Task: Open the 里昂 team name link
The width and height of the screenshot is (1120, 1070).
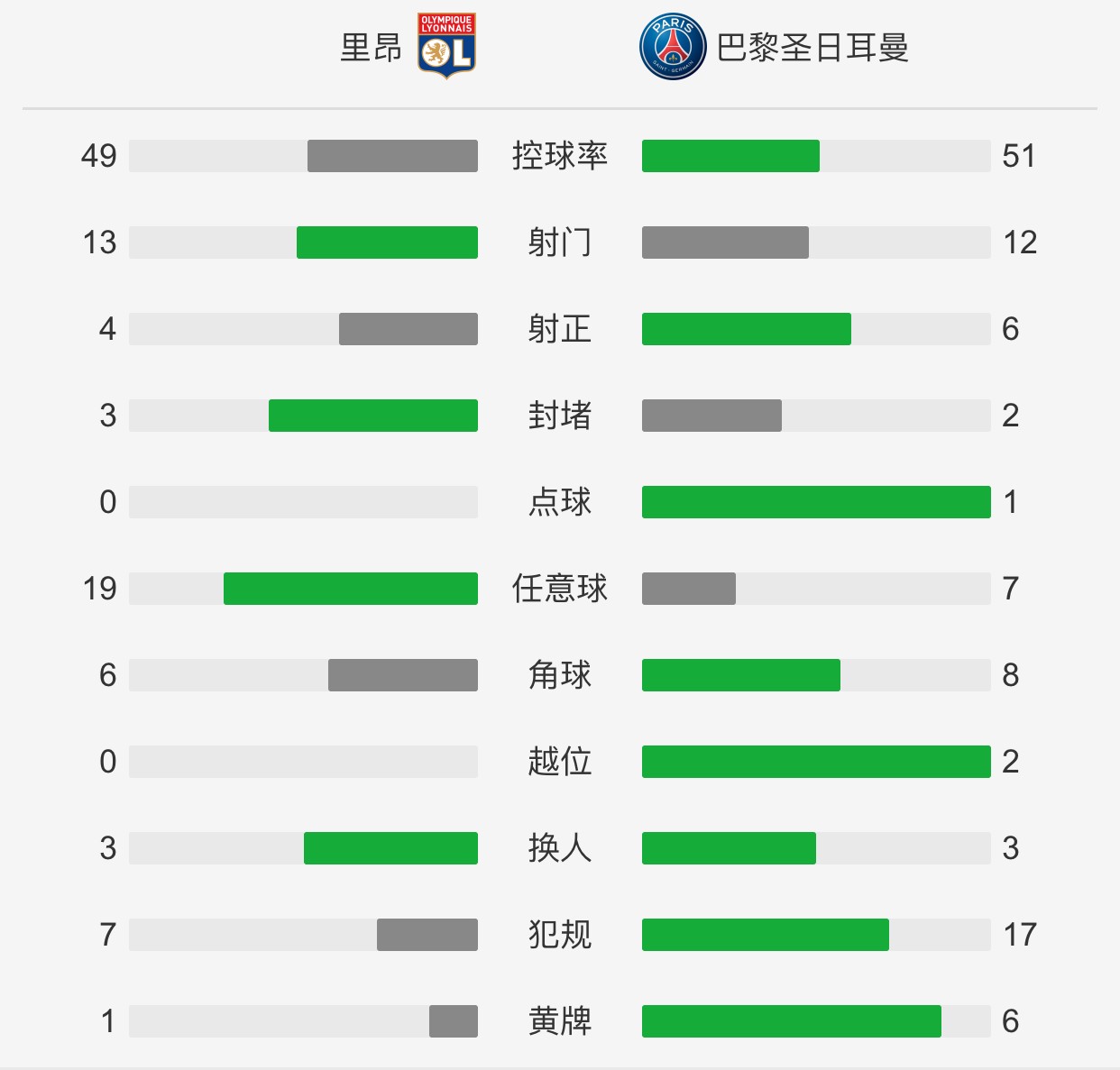Action: coord(371,47)
